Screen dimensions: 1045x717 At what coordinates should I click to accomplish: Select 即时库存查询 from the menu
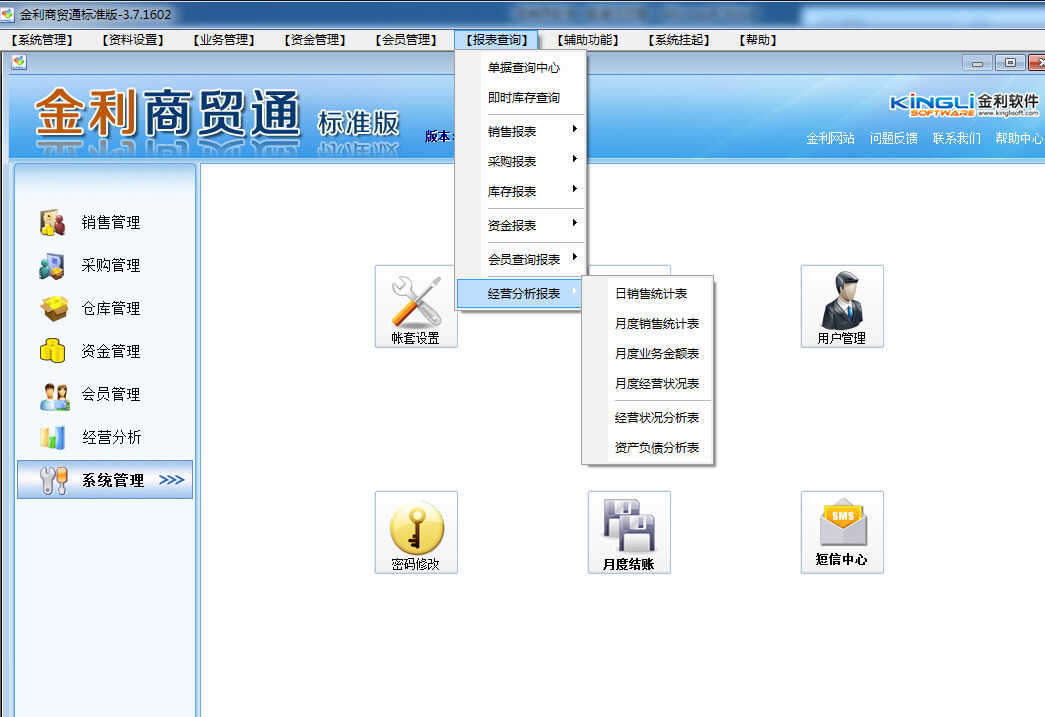(523, 98)
